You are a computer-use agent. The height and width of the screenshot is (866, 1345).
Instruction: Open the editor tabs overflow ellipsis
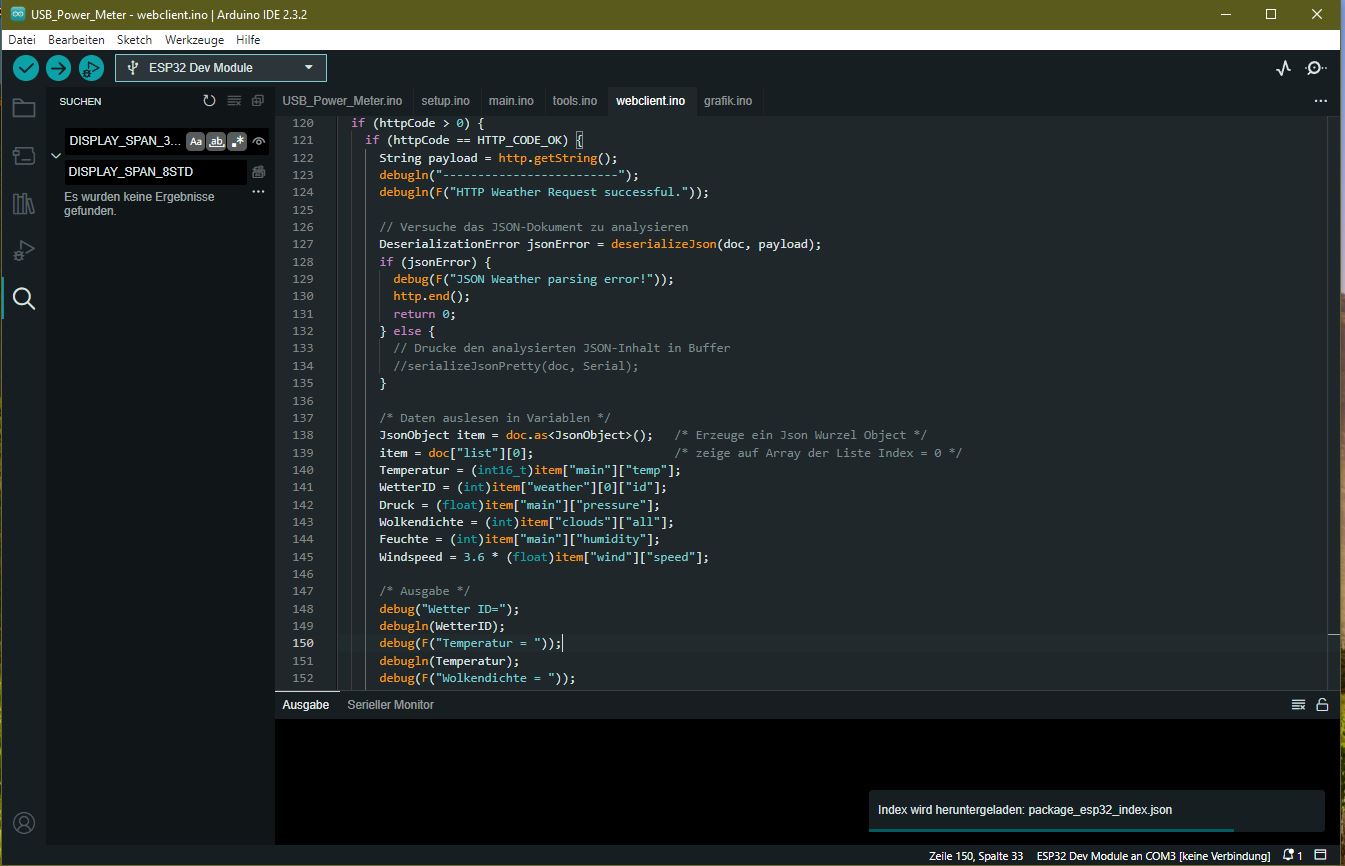pyautogui.click(x=1321, y=101)
